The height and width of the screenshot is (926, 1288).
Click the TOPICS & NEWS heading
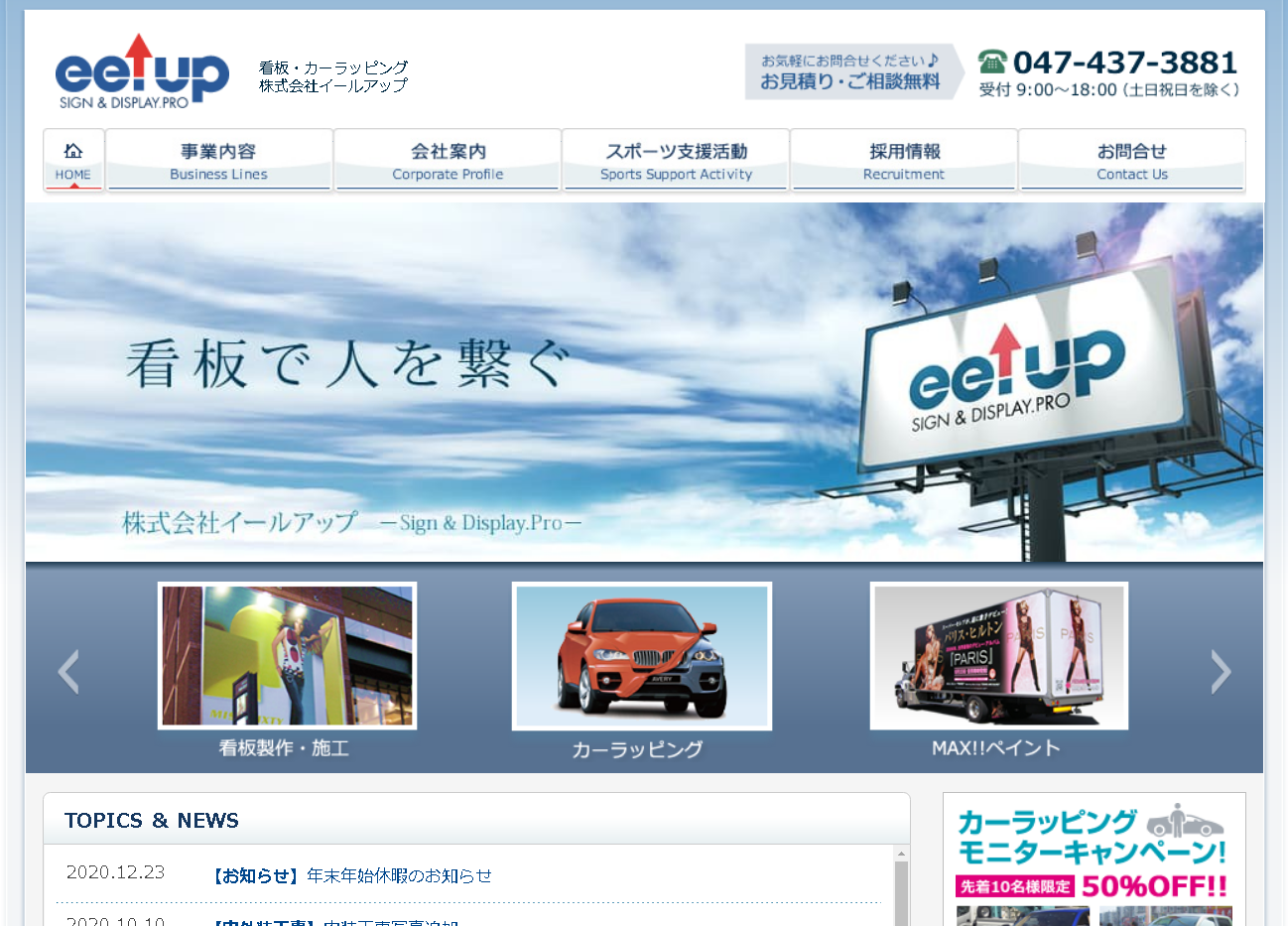click(x=152, y=821)
